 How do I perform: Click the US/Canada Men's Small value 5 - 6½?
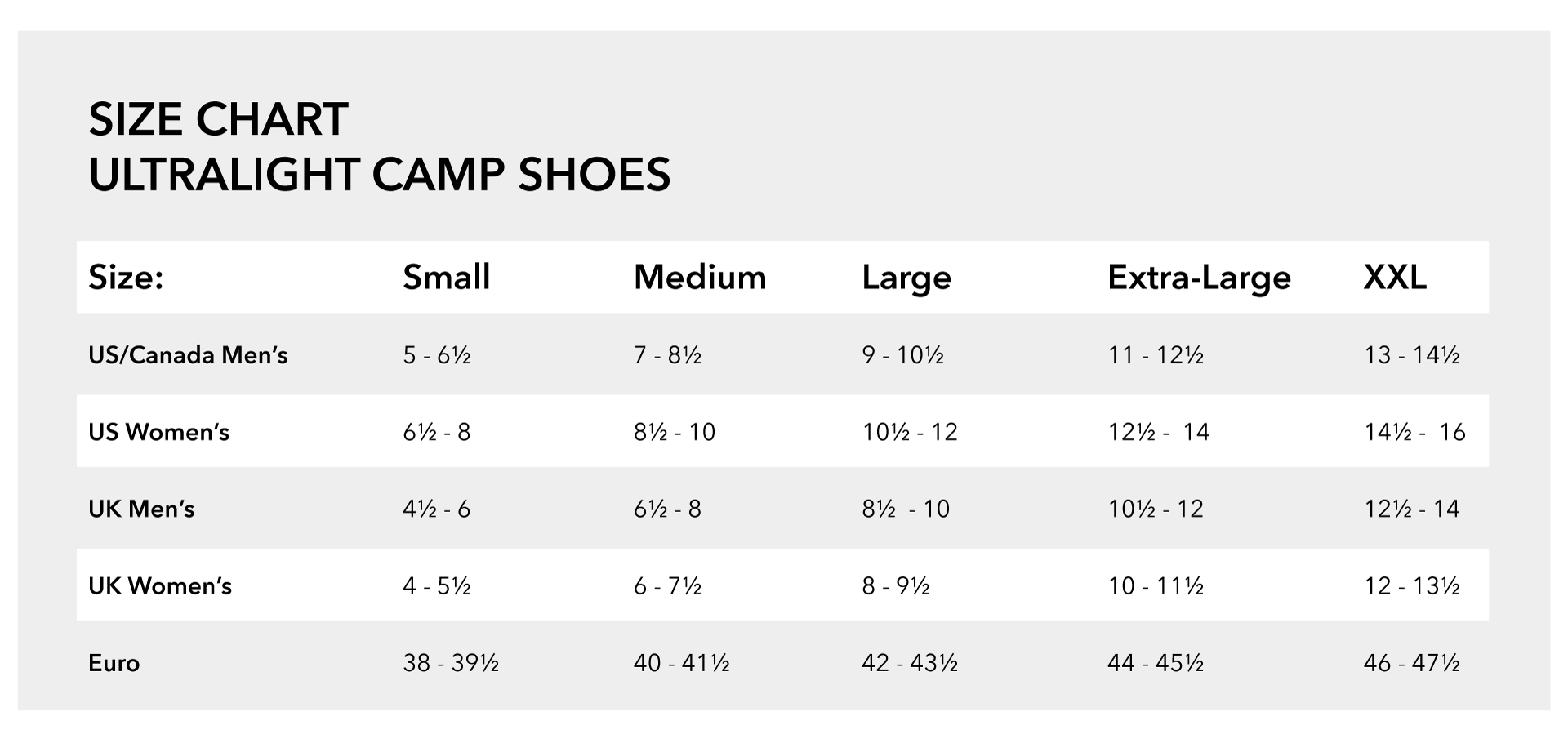[437, 355]
